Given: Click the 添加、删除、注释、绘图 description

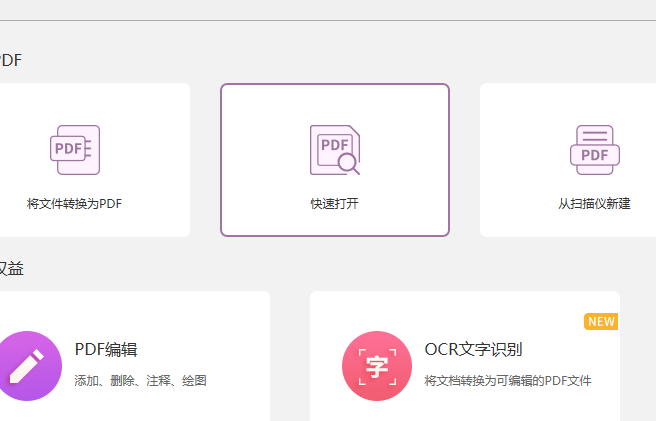Looking at the screenshot, I should (x=141, y=381).
